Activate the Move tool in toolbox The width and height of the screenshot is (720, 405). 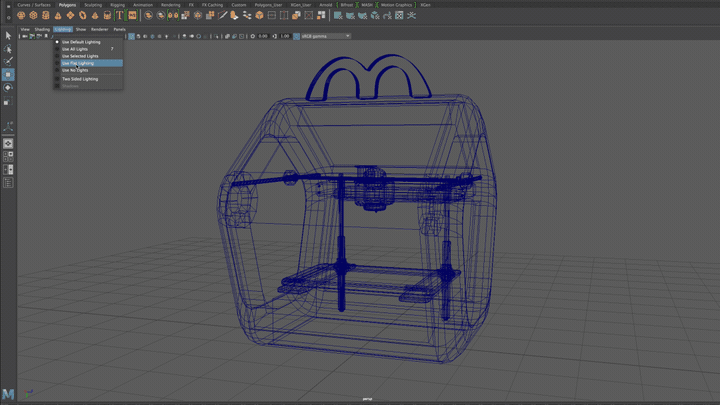click(8, 74)
